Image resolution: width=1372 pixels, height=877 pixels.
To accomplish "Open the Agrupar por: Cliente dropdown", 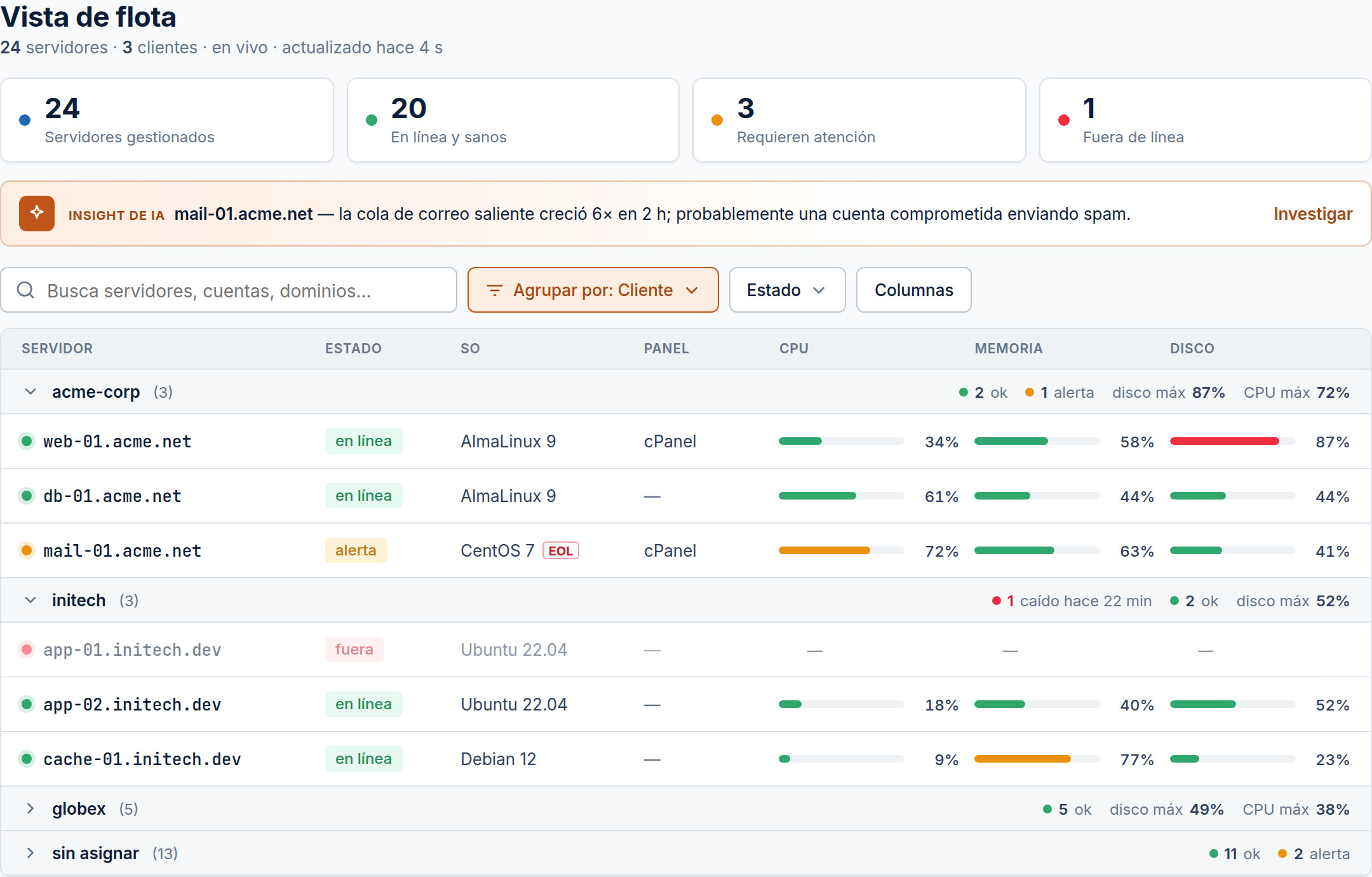I will click(593, 290).
